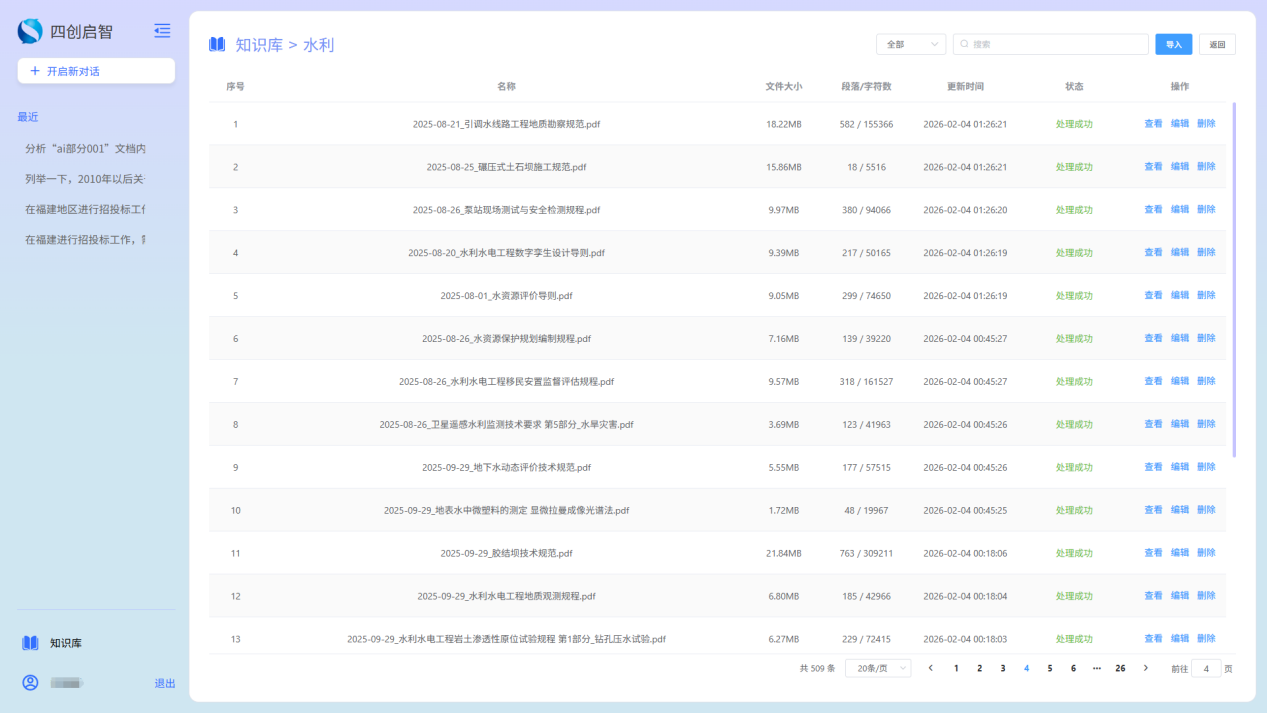Focus the 搜索 search input field
Screen dimensions: 1267x713
click(x=1055, y=44)
